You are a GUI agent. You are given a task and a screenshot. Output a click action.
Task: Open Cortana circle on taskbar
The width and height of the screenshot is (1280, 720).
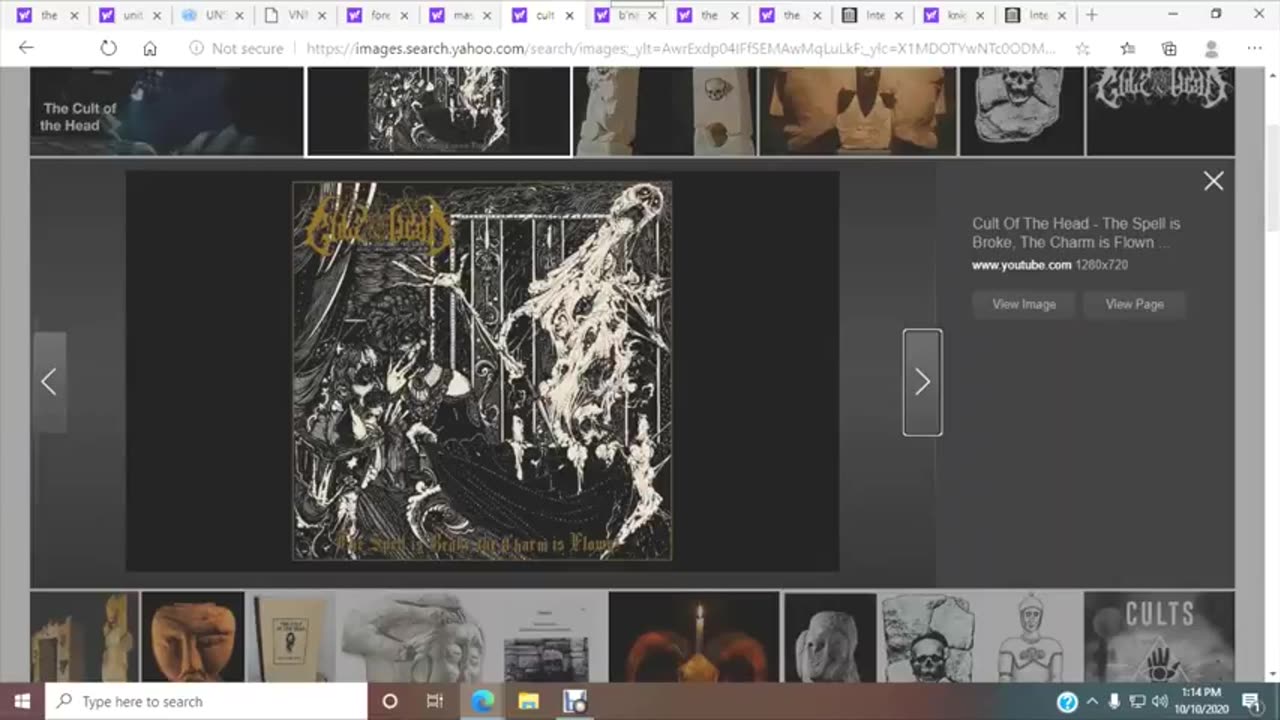390,701
